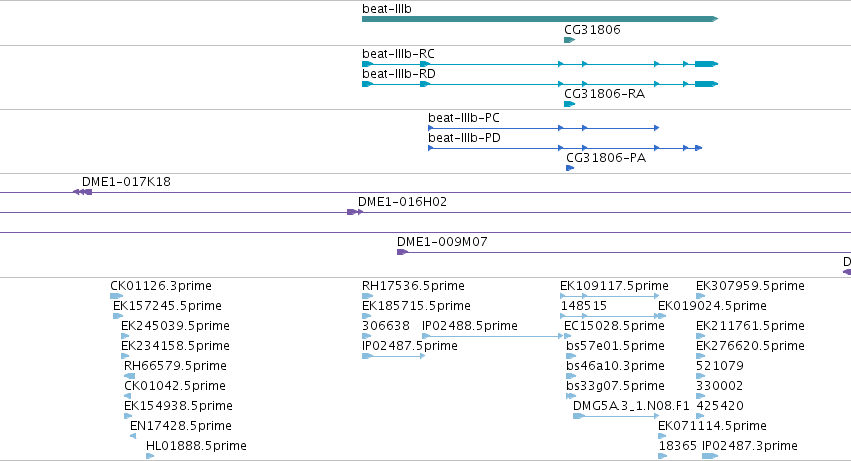Click the IP02488.5prime EST feature line
Screen dimensions: 851x461
point(493,336)
